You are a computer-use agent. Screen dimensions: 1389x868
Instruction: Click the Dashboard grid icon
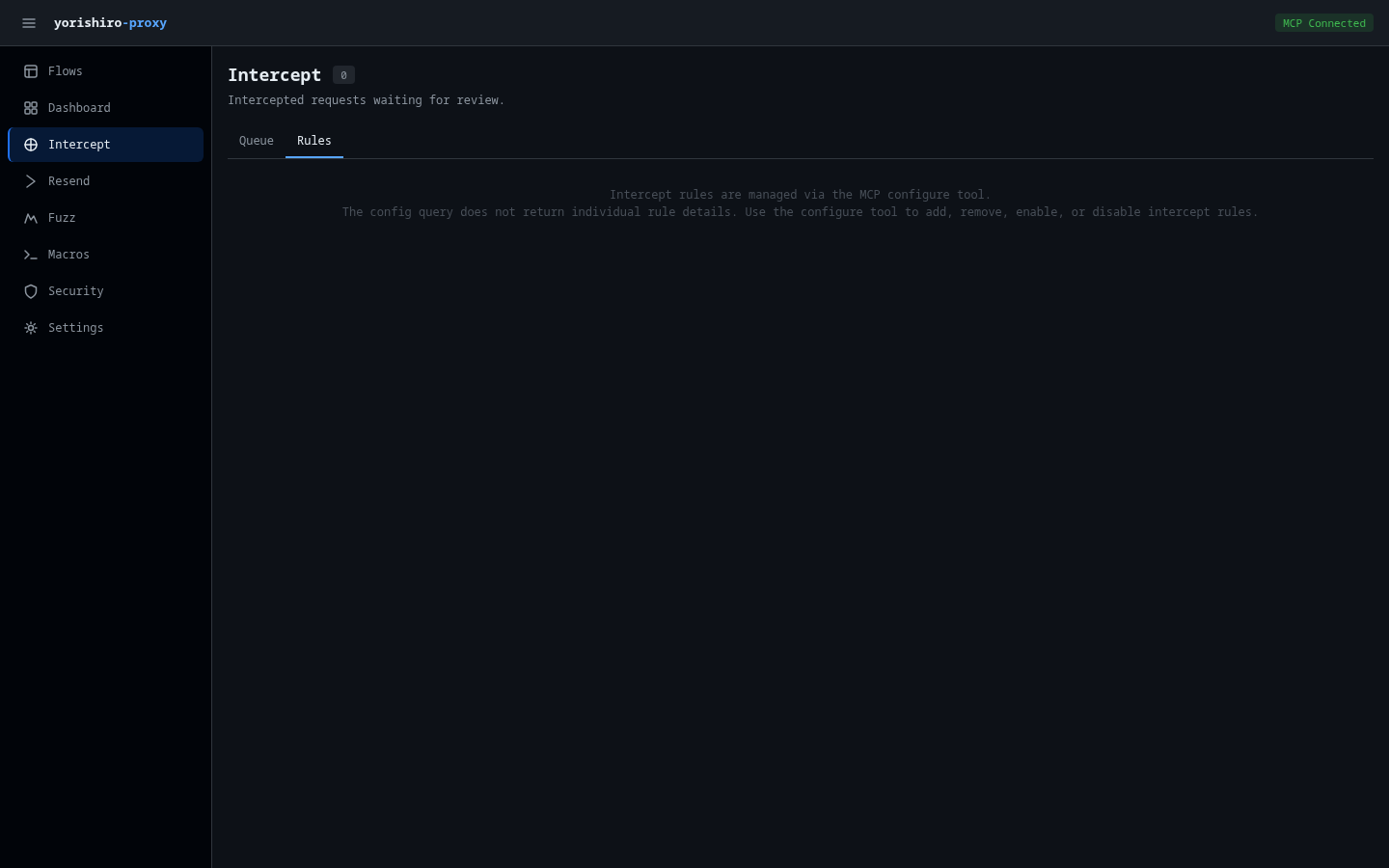31,108
